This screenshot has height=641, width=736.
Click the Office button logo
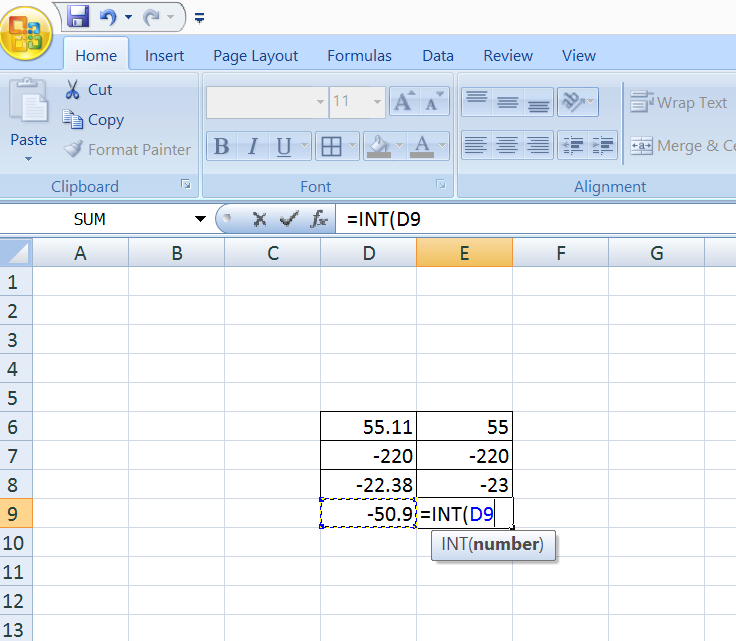tap(28, 32)
